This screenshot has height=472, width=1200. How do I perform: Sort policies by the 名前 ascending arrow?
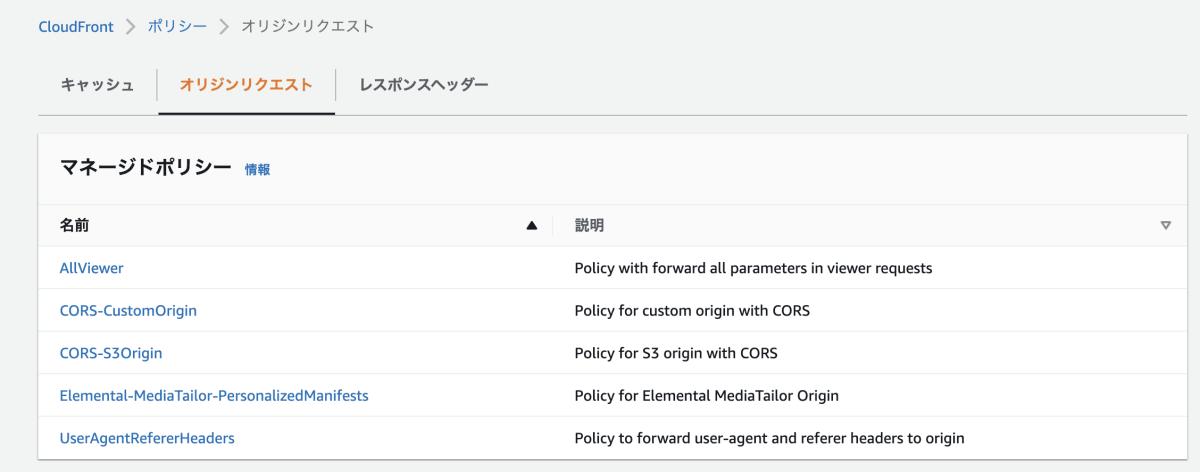[x=532, y=226]
